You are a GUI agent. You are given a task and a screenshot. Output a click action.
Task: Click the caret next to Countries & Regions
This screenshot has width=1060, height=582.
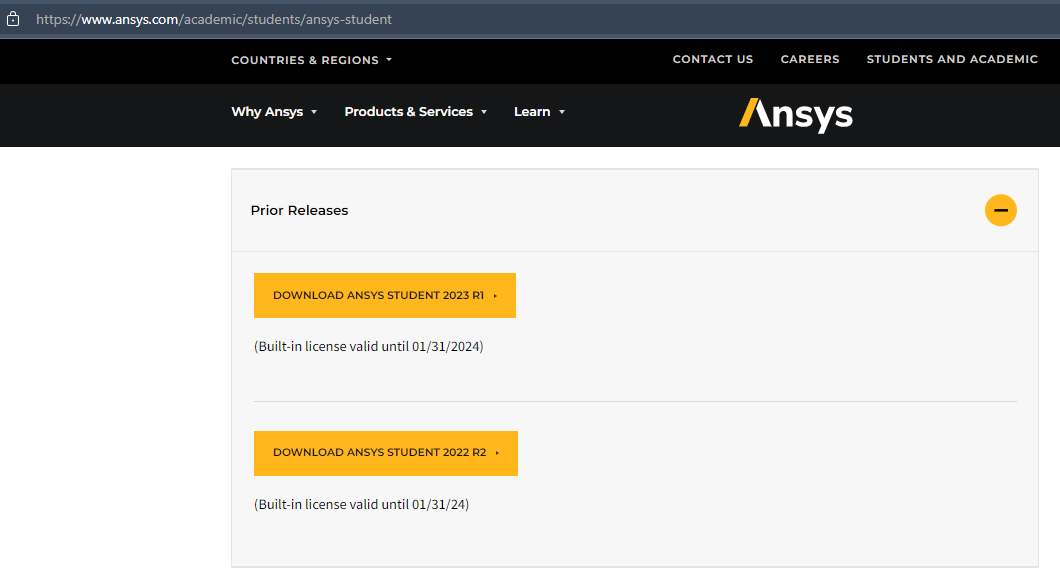(x=389, y=60)
